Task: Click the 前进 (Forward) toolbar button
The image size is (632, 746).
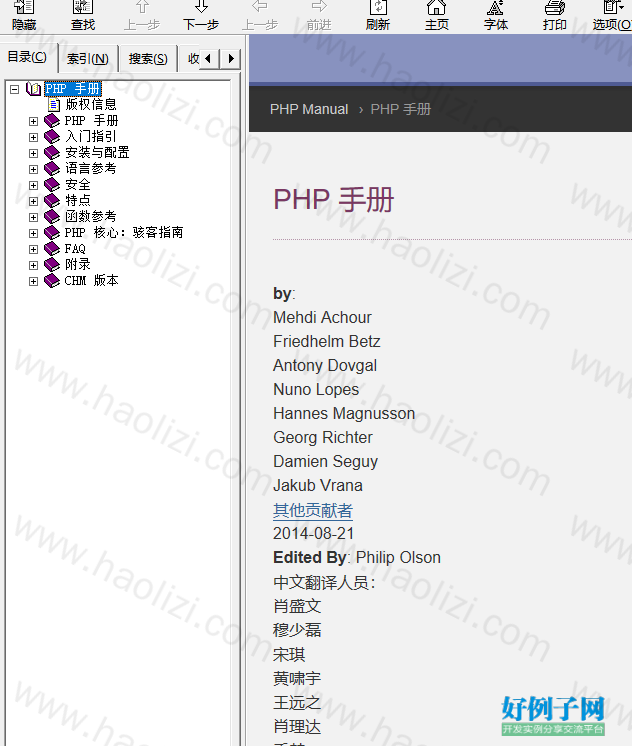Action: pos(319,15)
